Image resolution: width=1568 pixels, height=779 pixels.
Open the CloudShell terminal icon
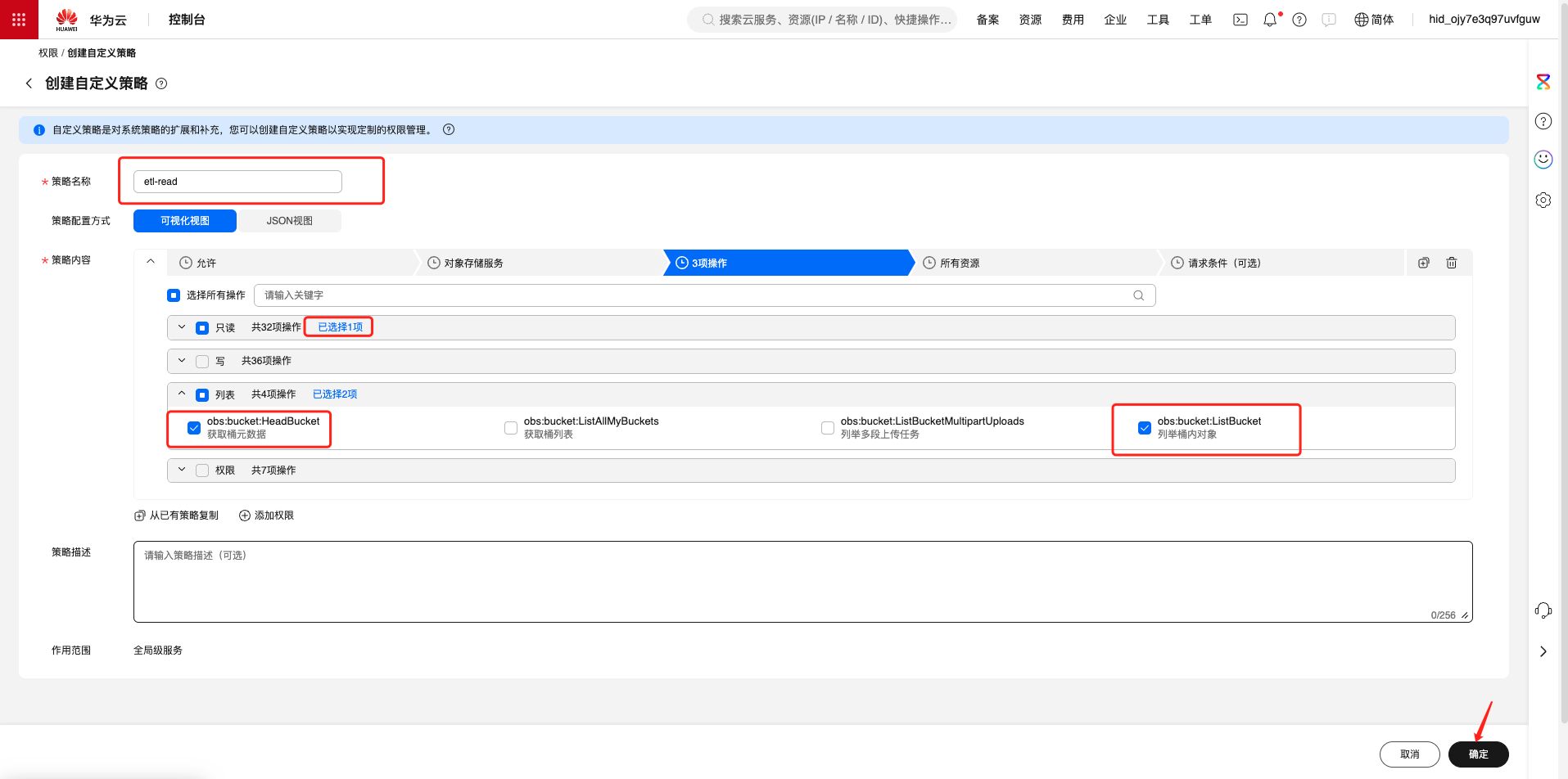coord(1240,20)
